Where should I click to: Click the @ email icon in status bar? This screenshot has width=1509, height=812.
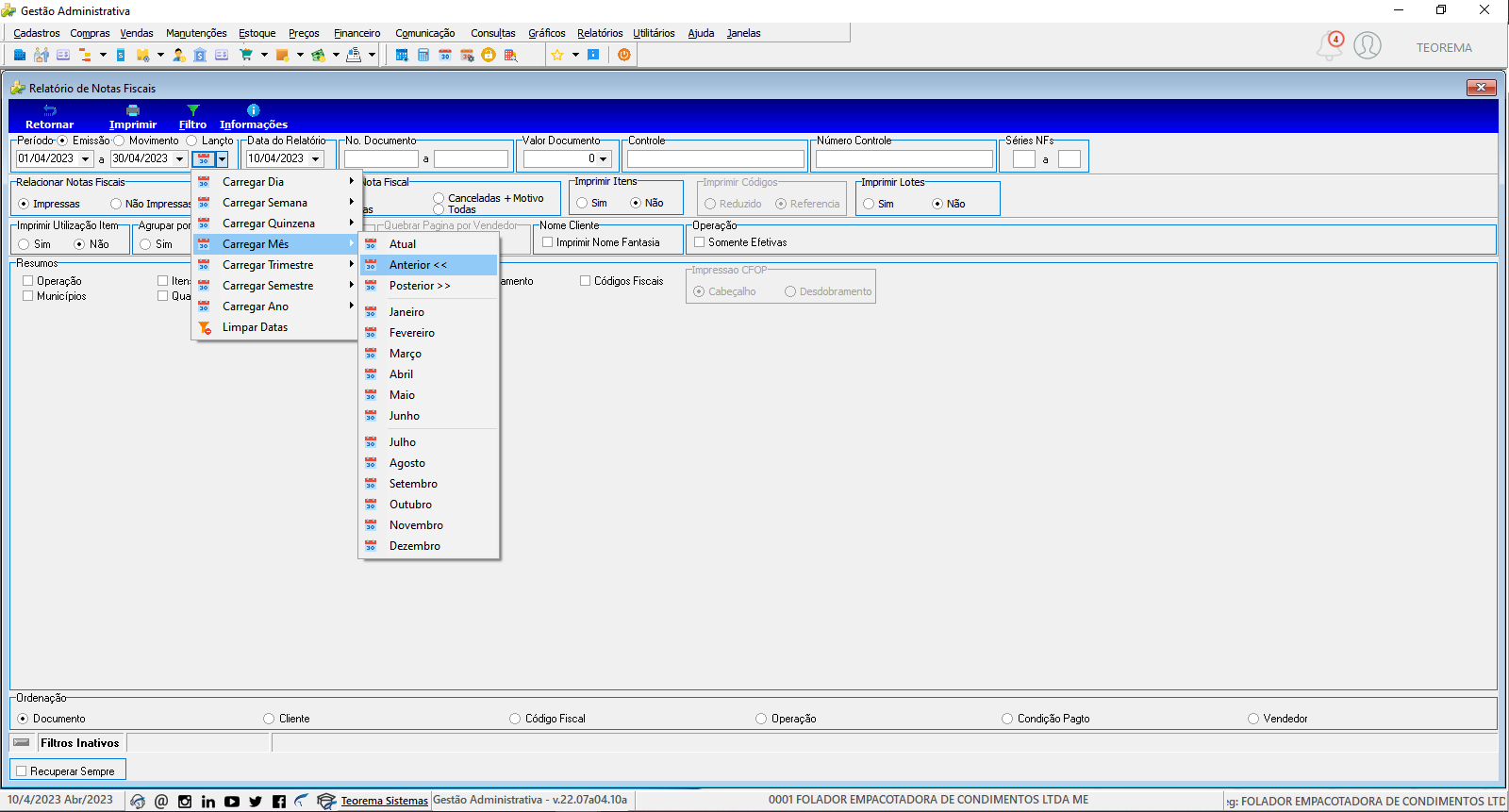161,802
